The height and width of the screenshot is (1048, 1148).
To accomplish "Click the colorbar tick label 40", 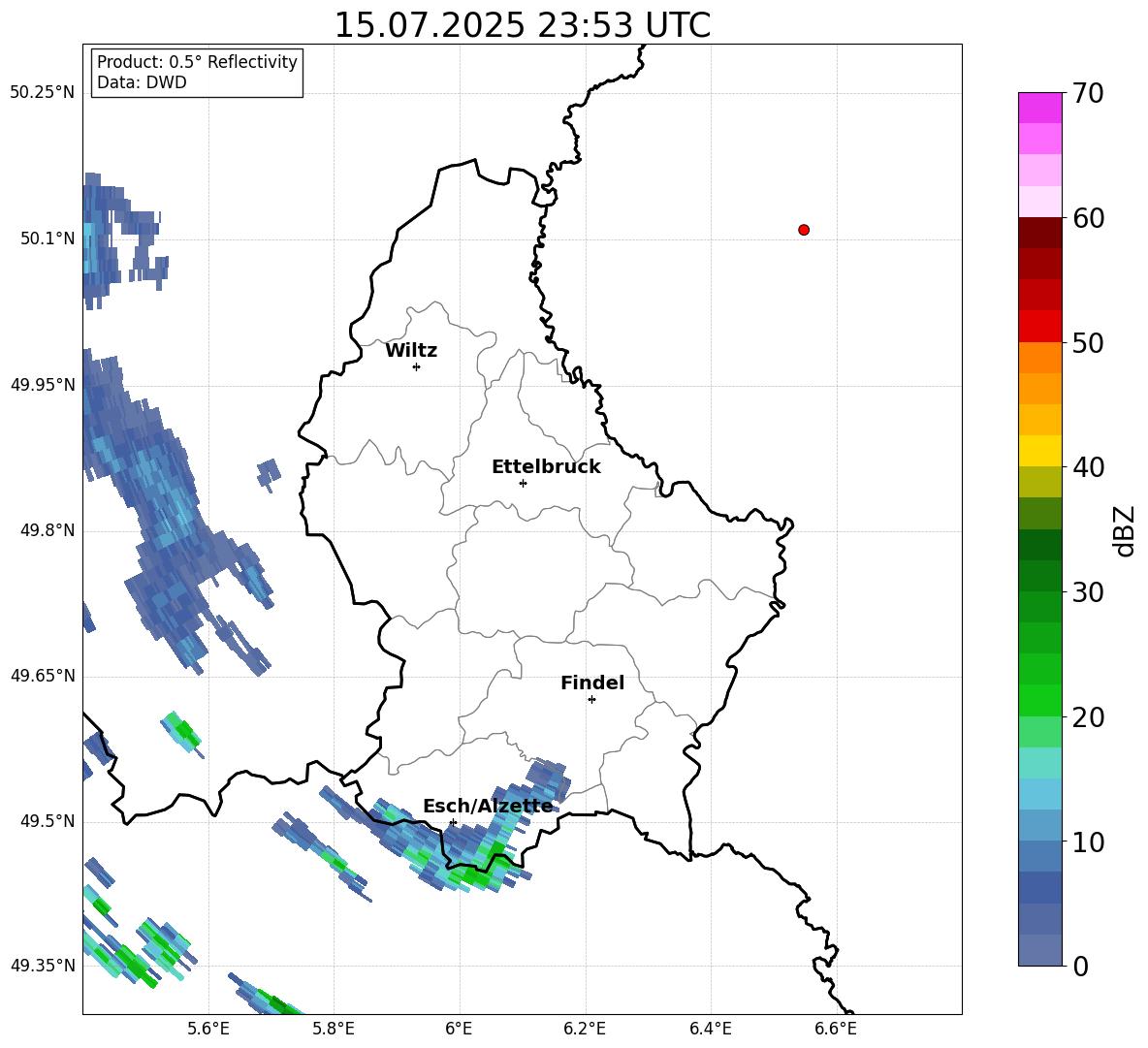I will (1089, 467).
